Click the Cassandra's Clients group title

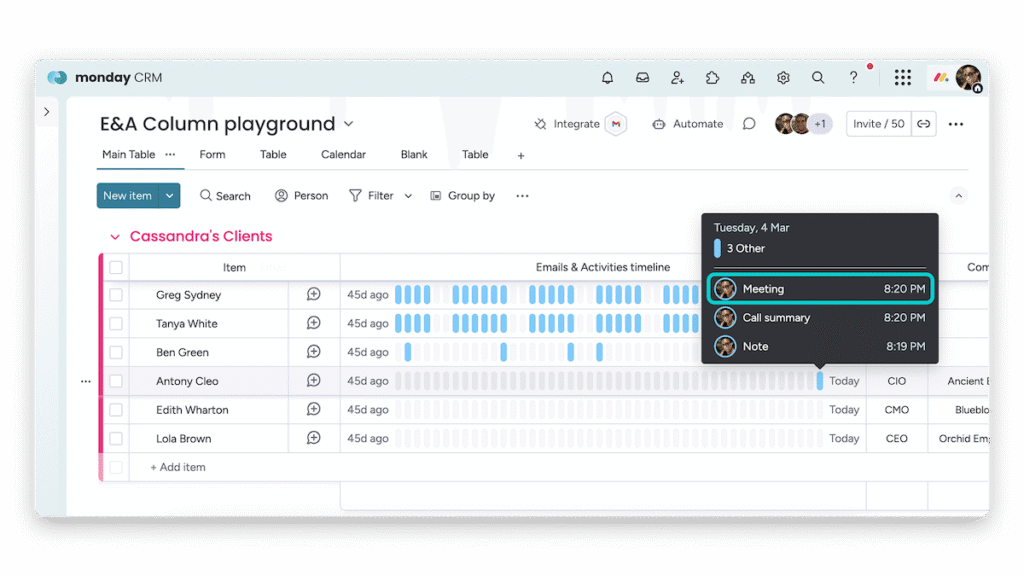coord(200,236)
